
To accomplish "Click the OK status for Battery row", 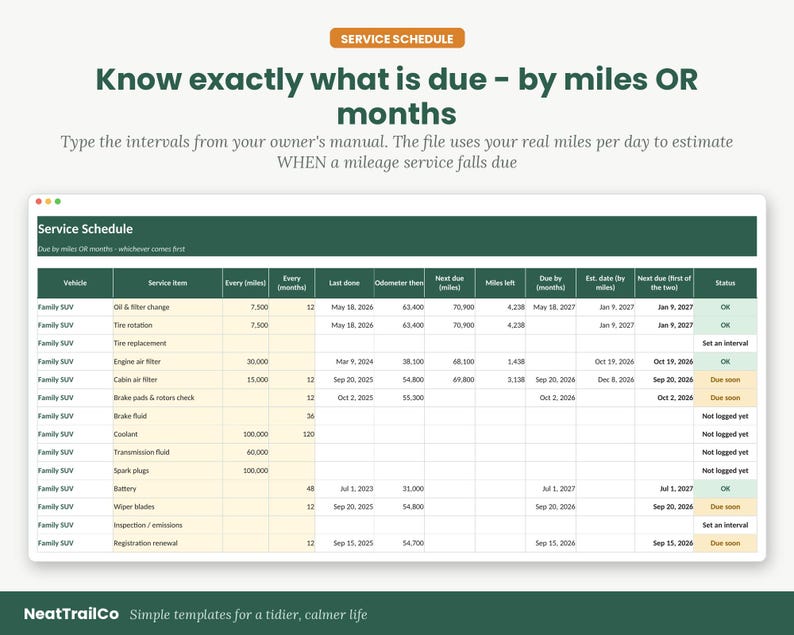I will click(725, 489).
